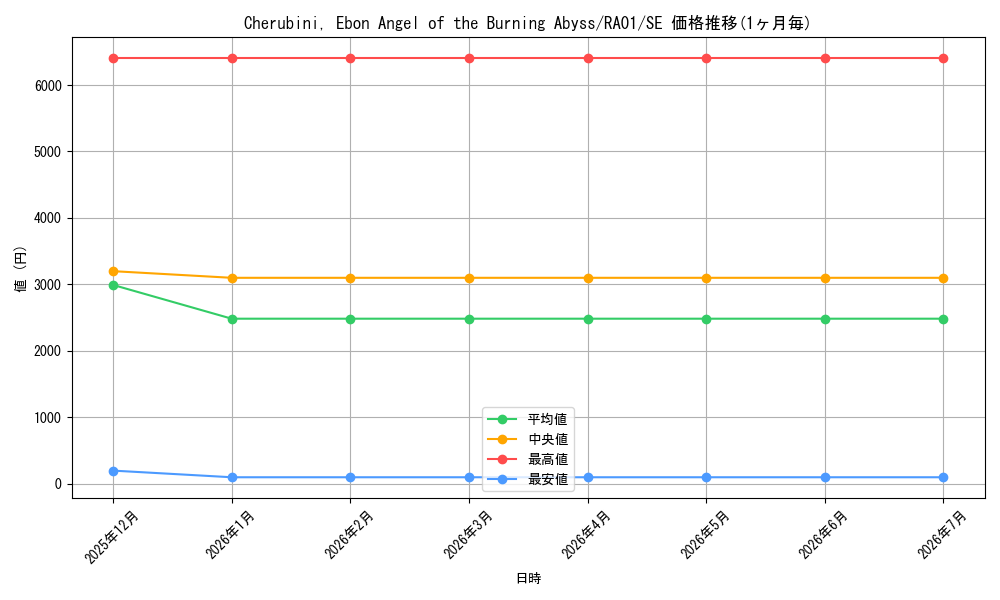Click the green 平均値 point at 2026年7月
Image resolution: width=1000 pixels, height=600 pixels.
(943, 319)
